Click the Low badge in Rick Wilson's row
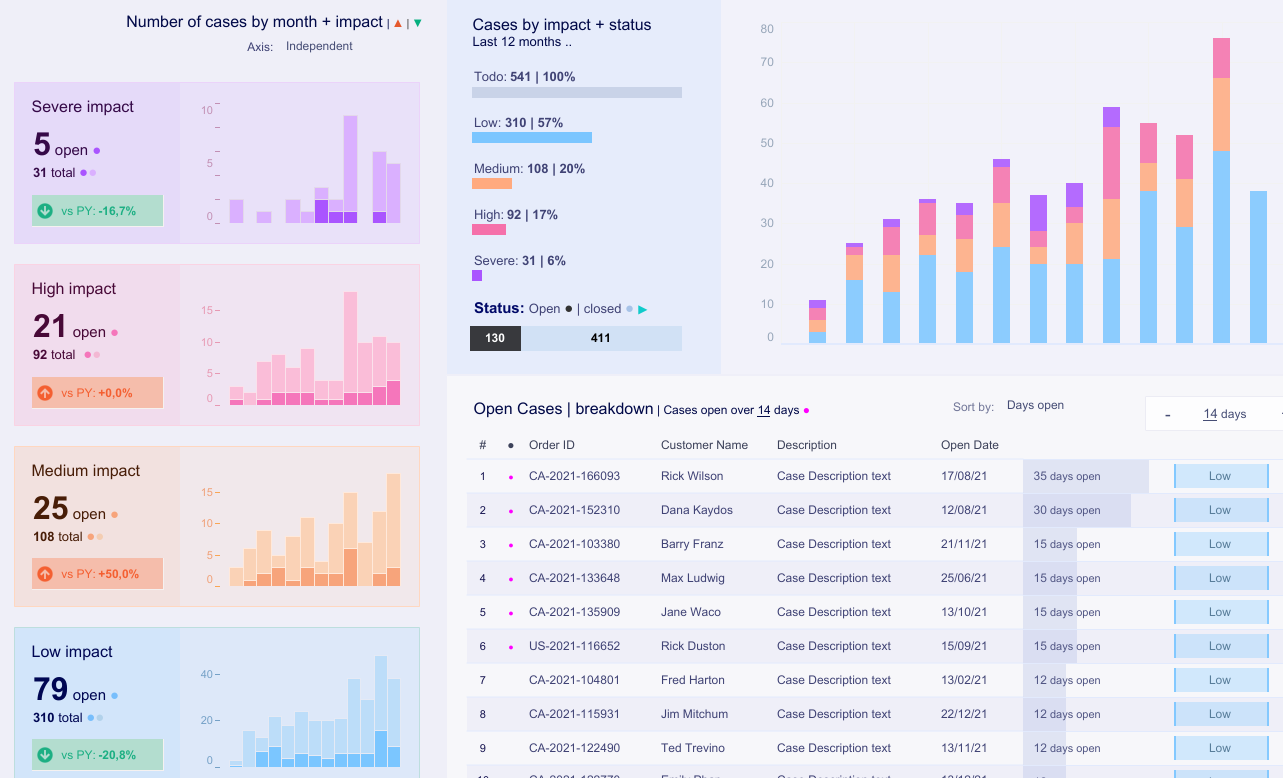 [x=1220, y=476]
